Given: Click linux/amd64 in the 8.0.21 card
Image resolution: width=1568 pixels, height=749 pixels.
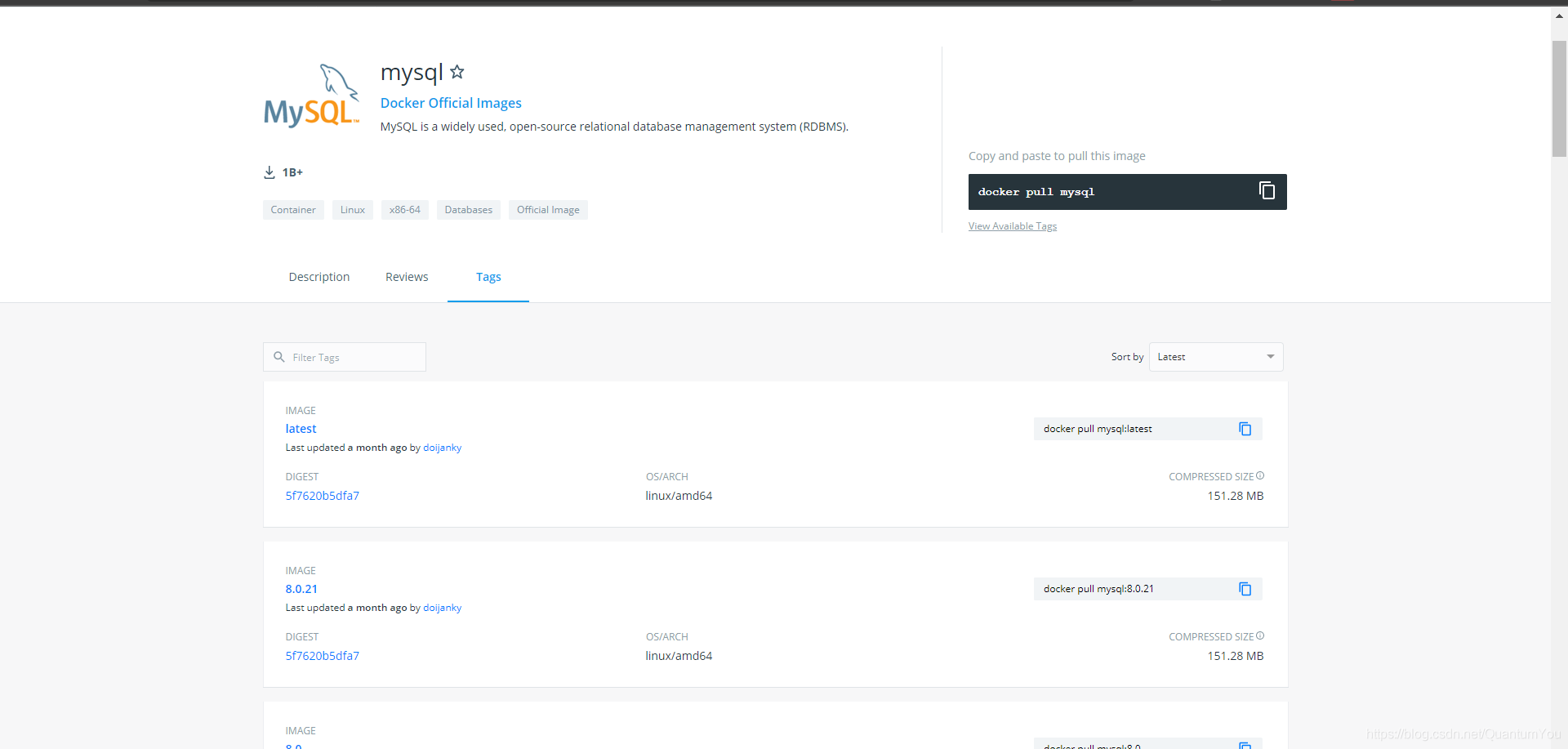Looking at the screenshot, I should click(x=679, y=656).
